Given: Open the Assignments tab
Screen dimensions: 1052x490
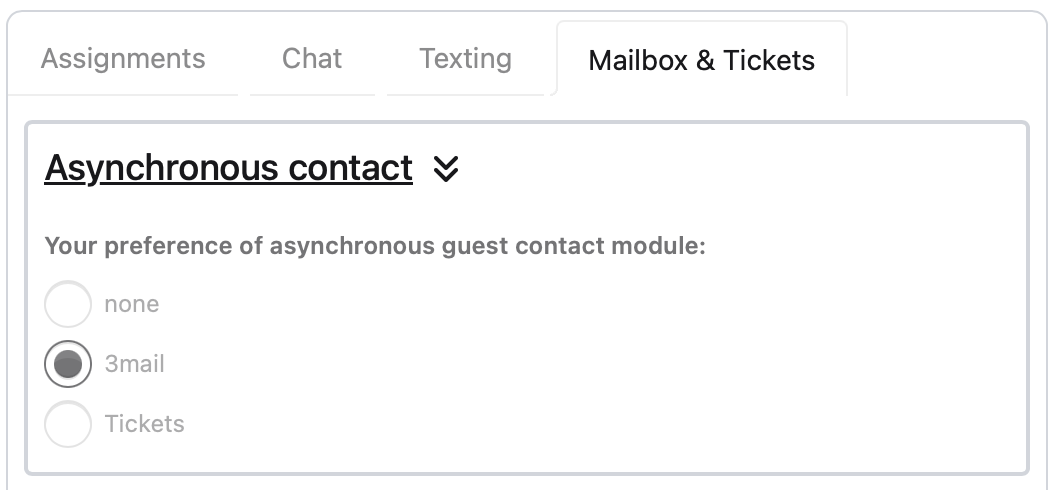Looking at the screenshot, I should point(123,58).
